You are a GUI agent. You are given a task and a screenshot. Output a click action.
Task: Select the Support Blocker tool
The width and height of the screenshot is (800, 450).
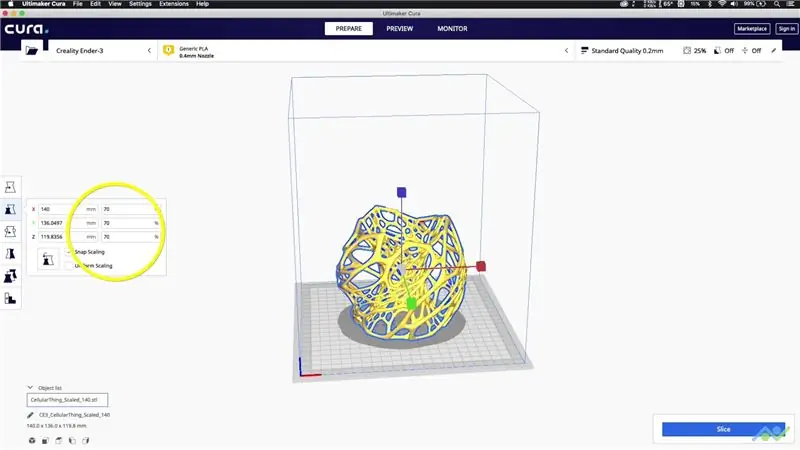[10, 298]
